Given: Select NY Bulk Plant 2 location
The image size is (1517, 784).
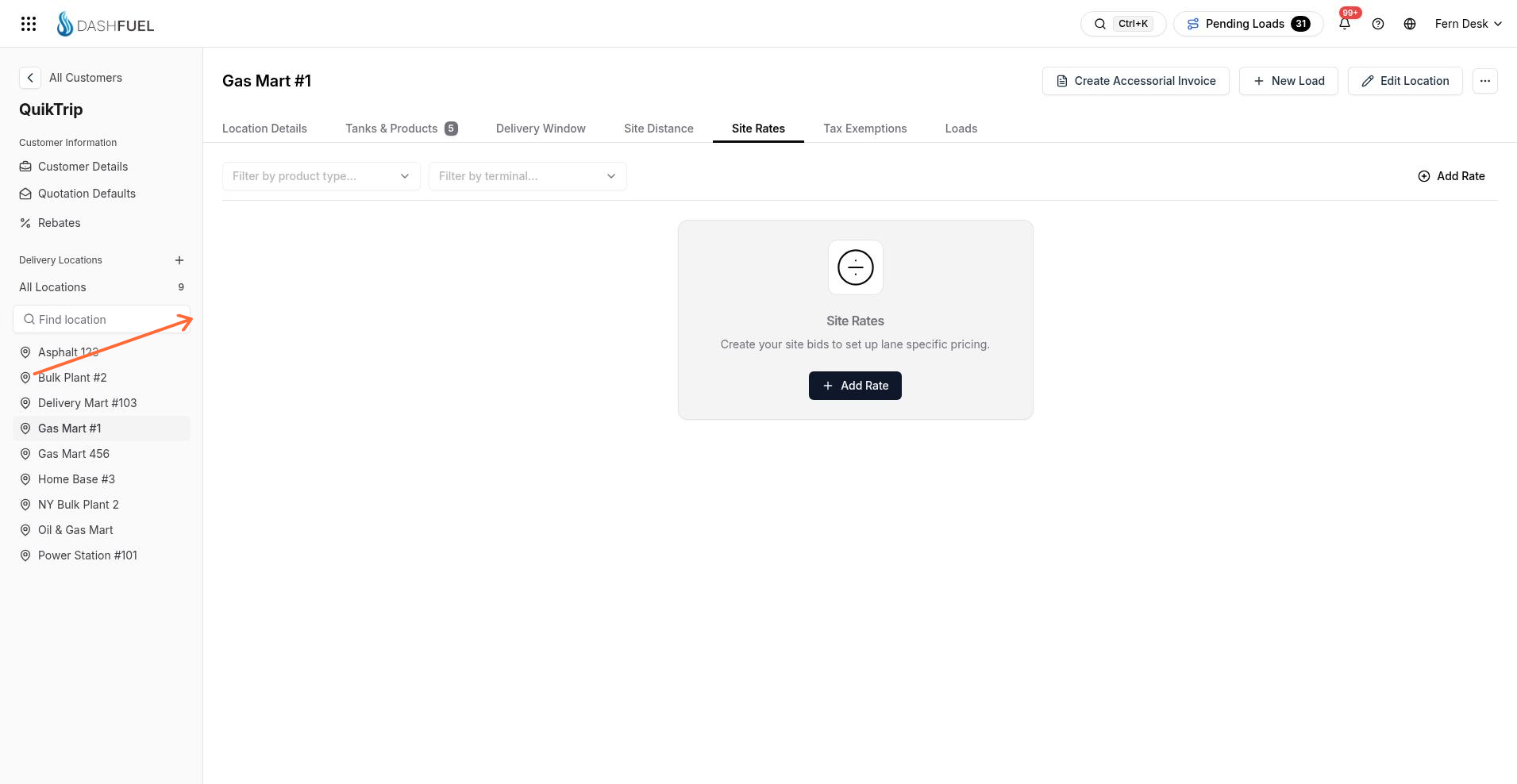Looking at the screenshot, I should point(102,505).
